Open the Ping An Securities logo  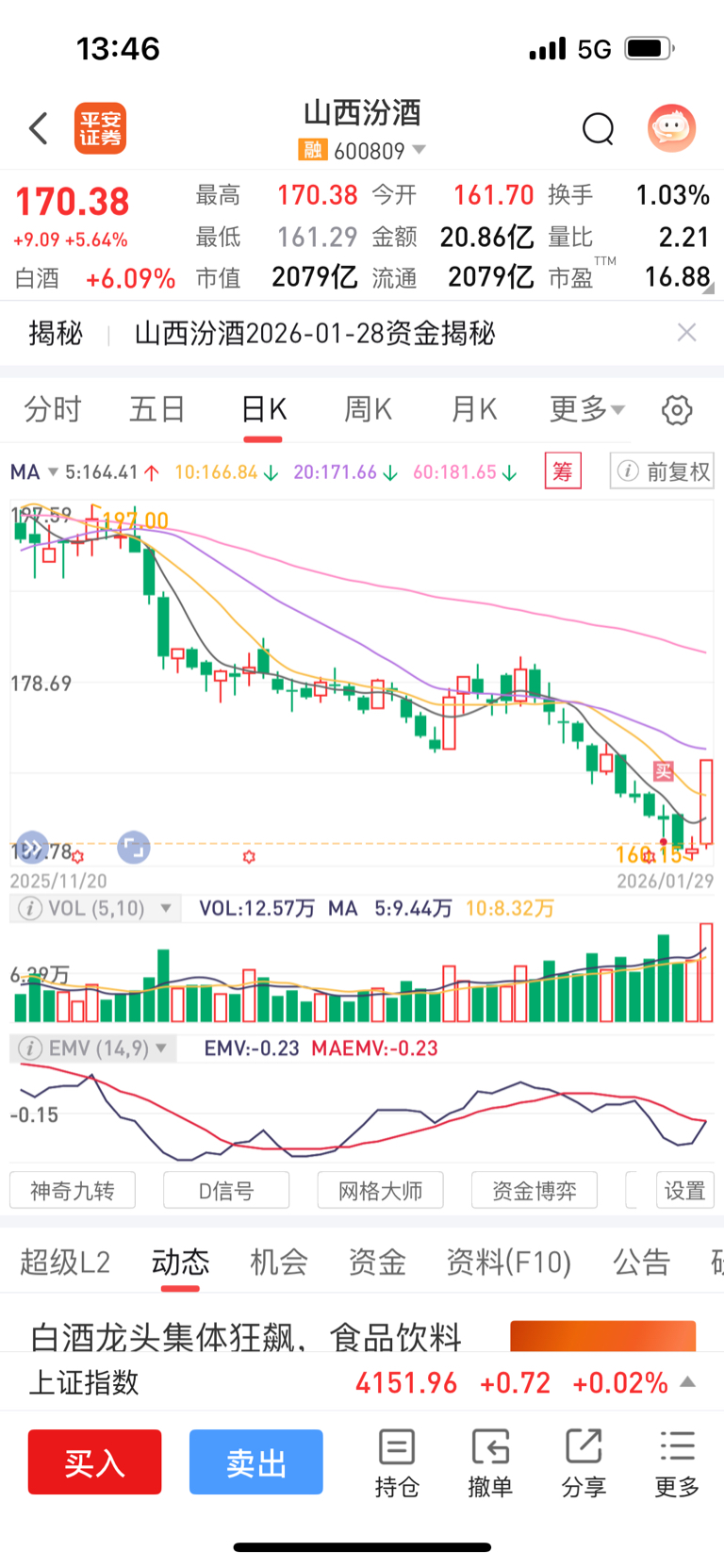pyautogui.click(x=100, y=128)
